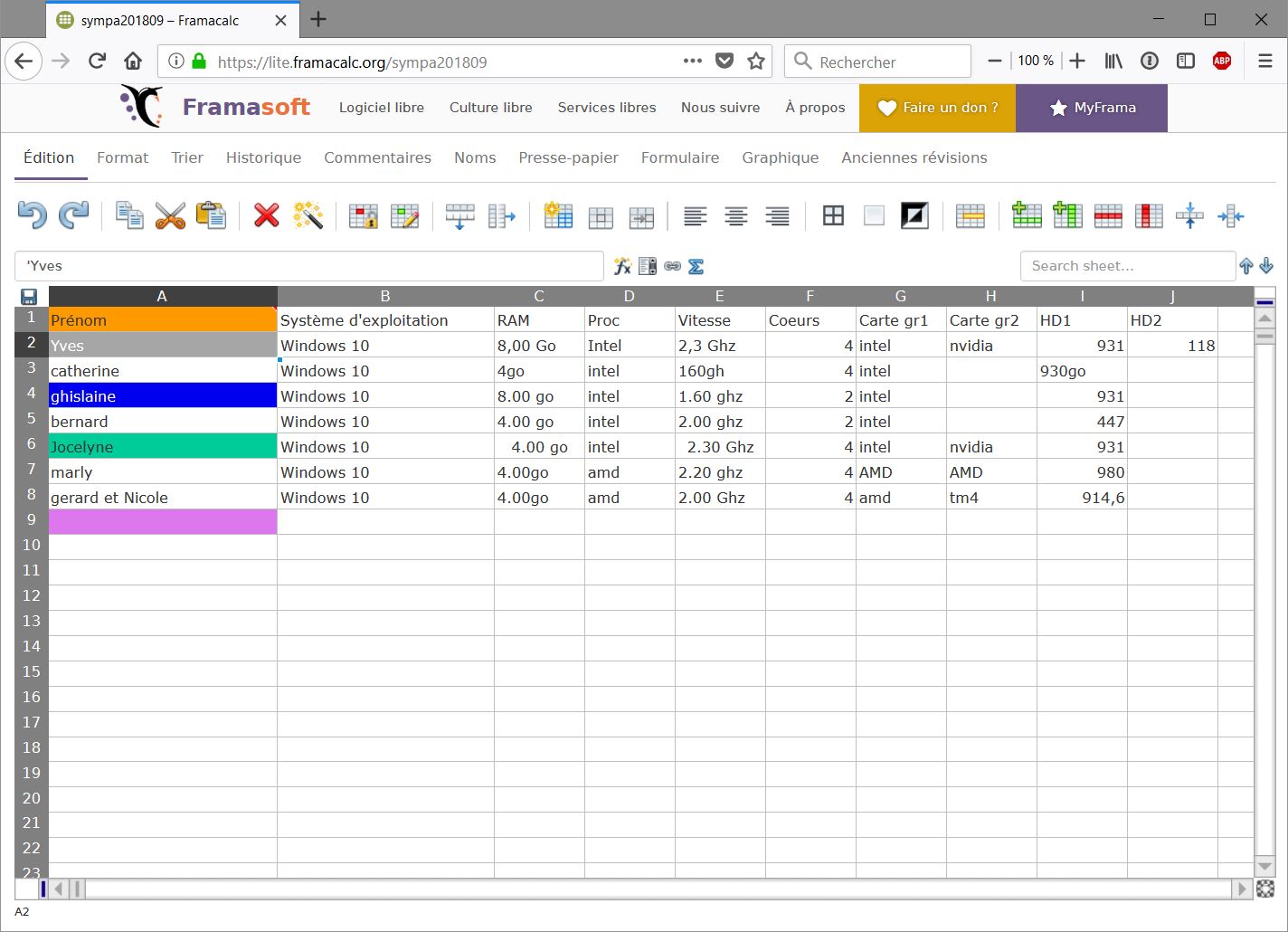Unlock cell using the pencil grid icon
This screenshot has height=932, width=1288.
[405, 215]
